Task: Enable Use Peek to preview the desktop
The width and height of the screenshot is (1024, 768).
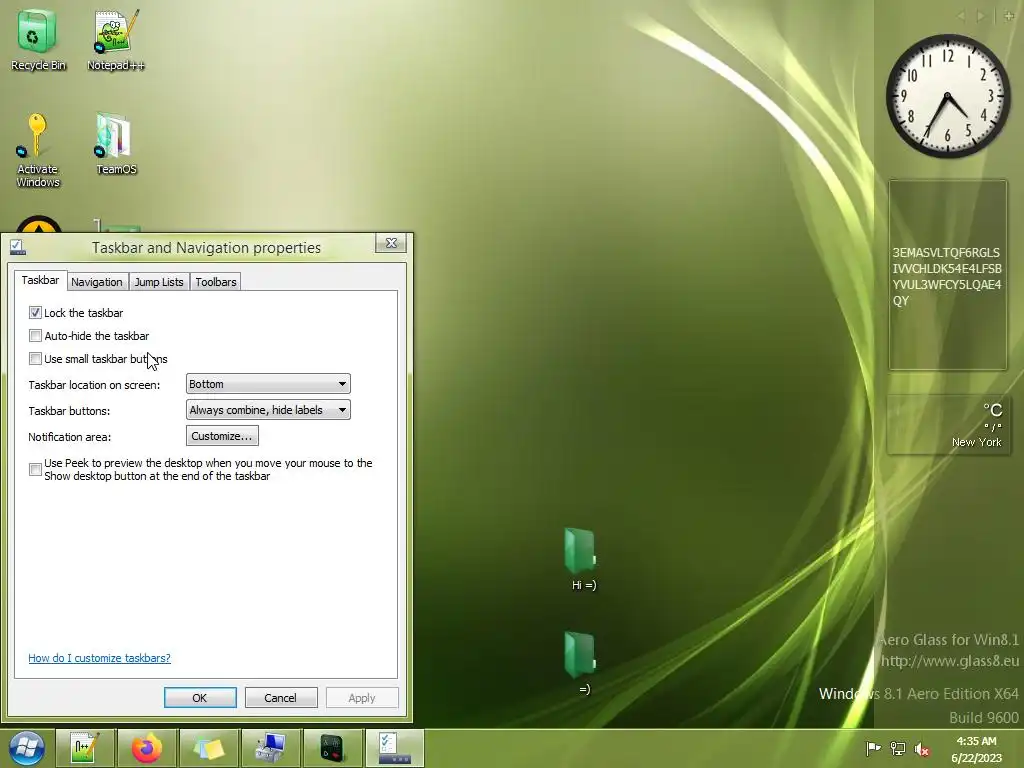Action: [x=35, y=470]
